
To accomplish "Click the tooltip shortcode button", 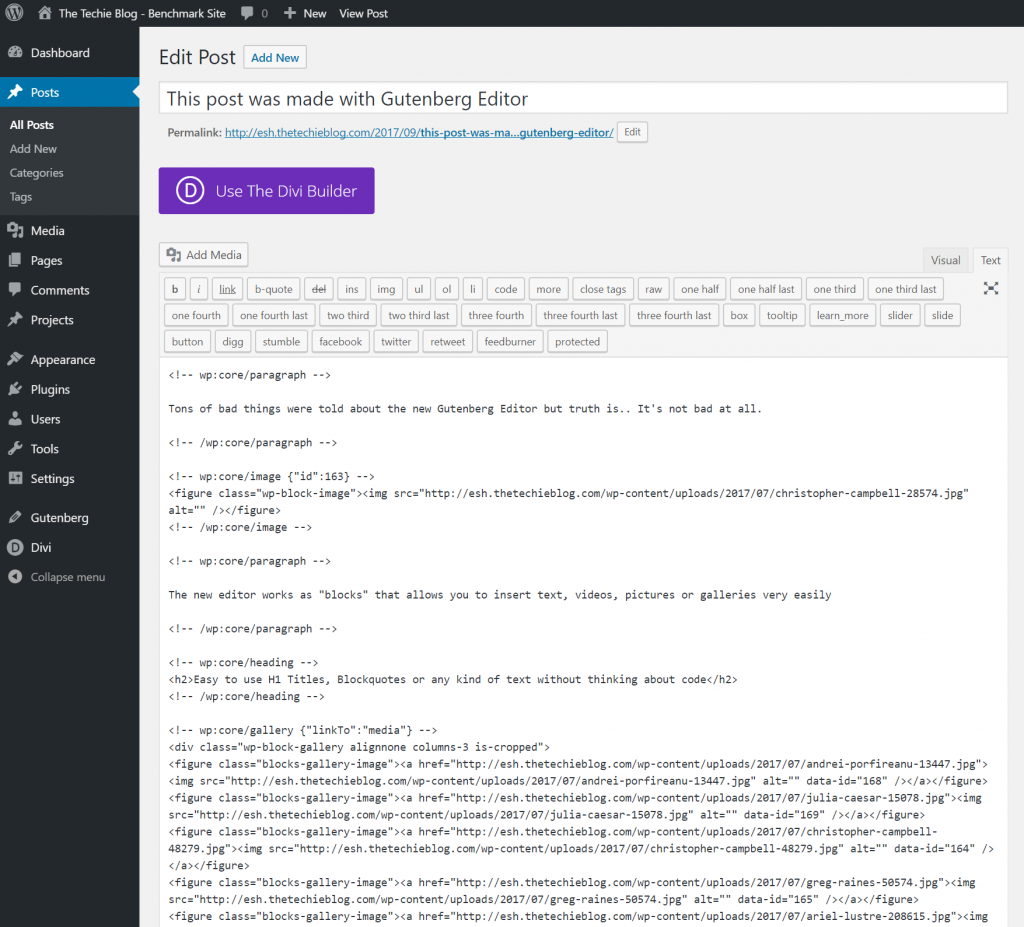I will point(782,315).
